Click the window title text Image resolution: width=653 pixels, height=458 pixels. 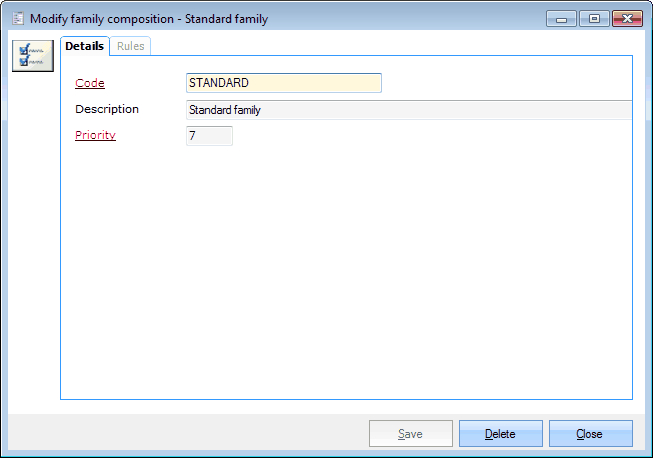pos(149,18)
